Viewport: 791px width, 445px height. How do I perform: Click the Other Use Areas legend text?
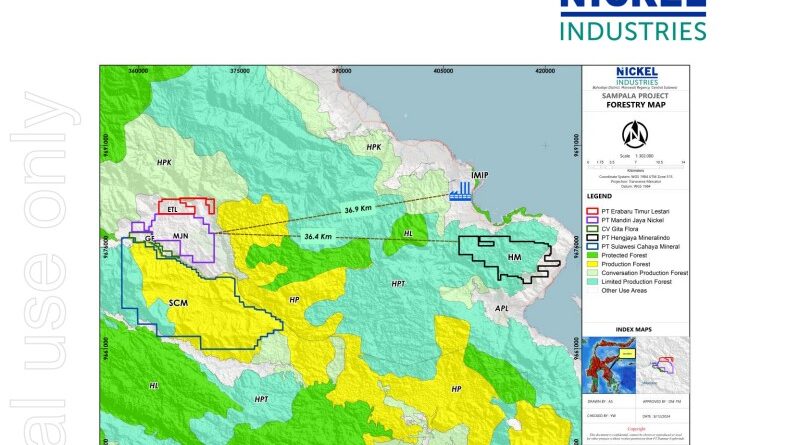[x=624, y=291]
